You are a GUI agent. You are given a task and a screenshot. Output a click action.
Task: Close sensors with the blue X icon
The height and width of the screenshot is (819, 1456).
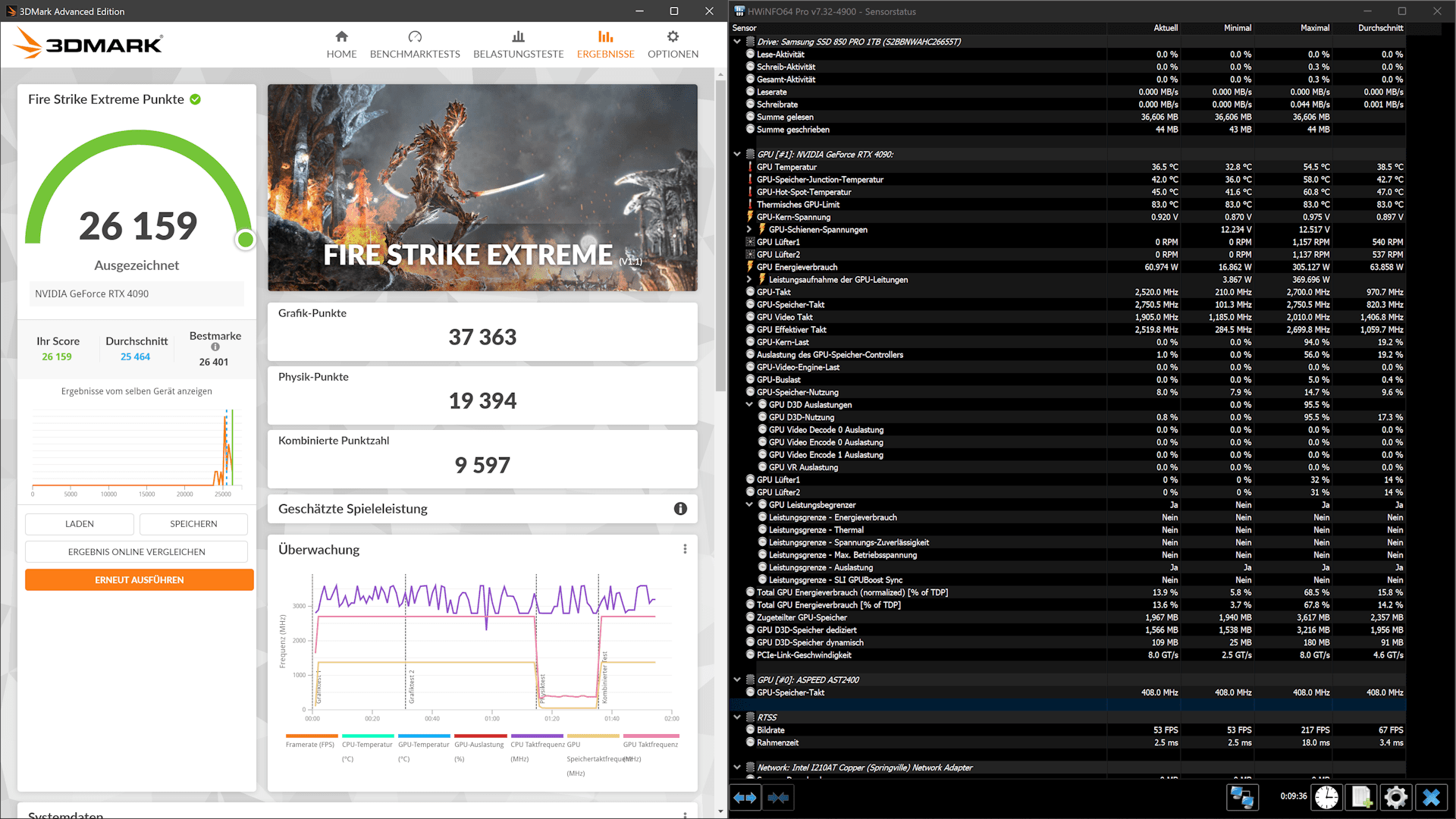(1431, 798)
